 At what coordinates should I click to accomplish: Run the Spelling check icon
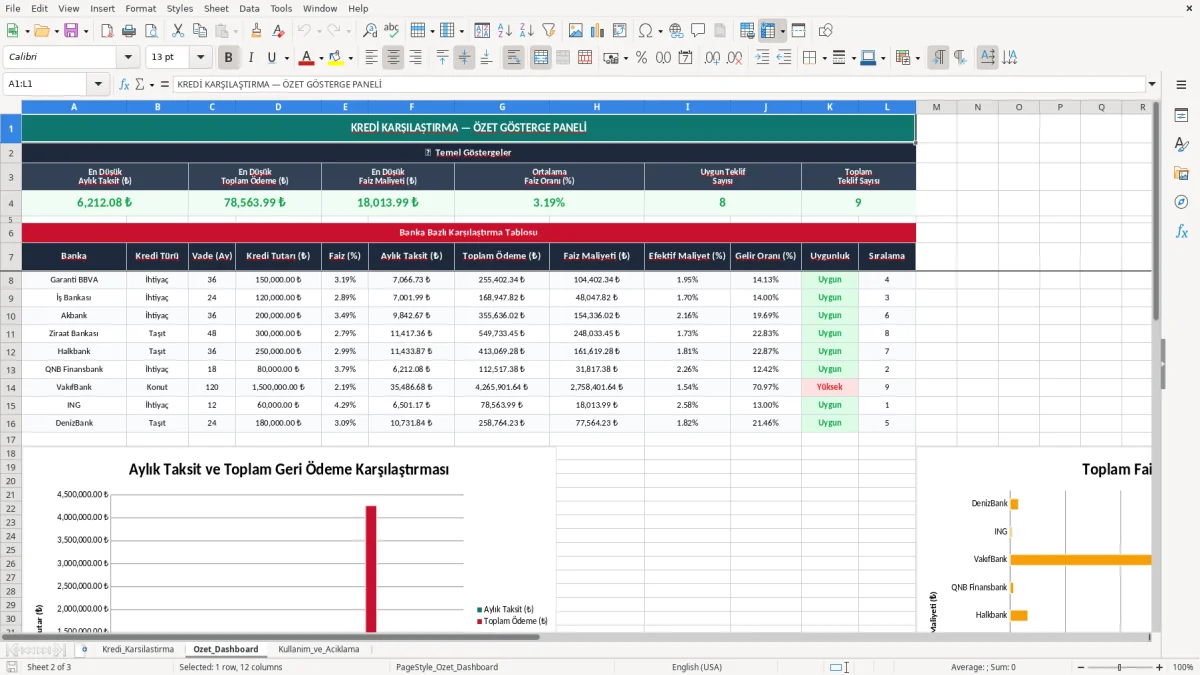point(392,31)
